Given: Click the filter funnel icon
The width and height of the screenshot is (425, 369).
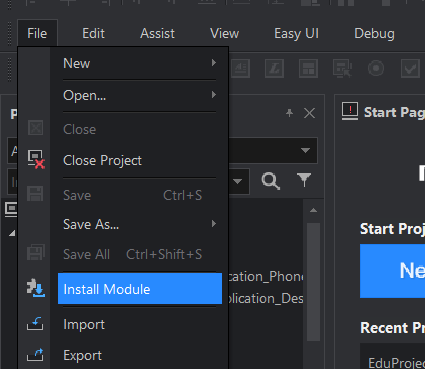Looking at the screenshot, I should tap(304, 180).
